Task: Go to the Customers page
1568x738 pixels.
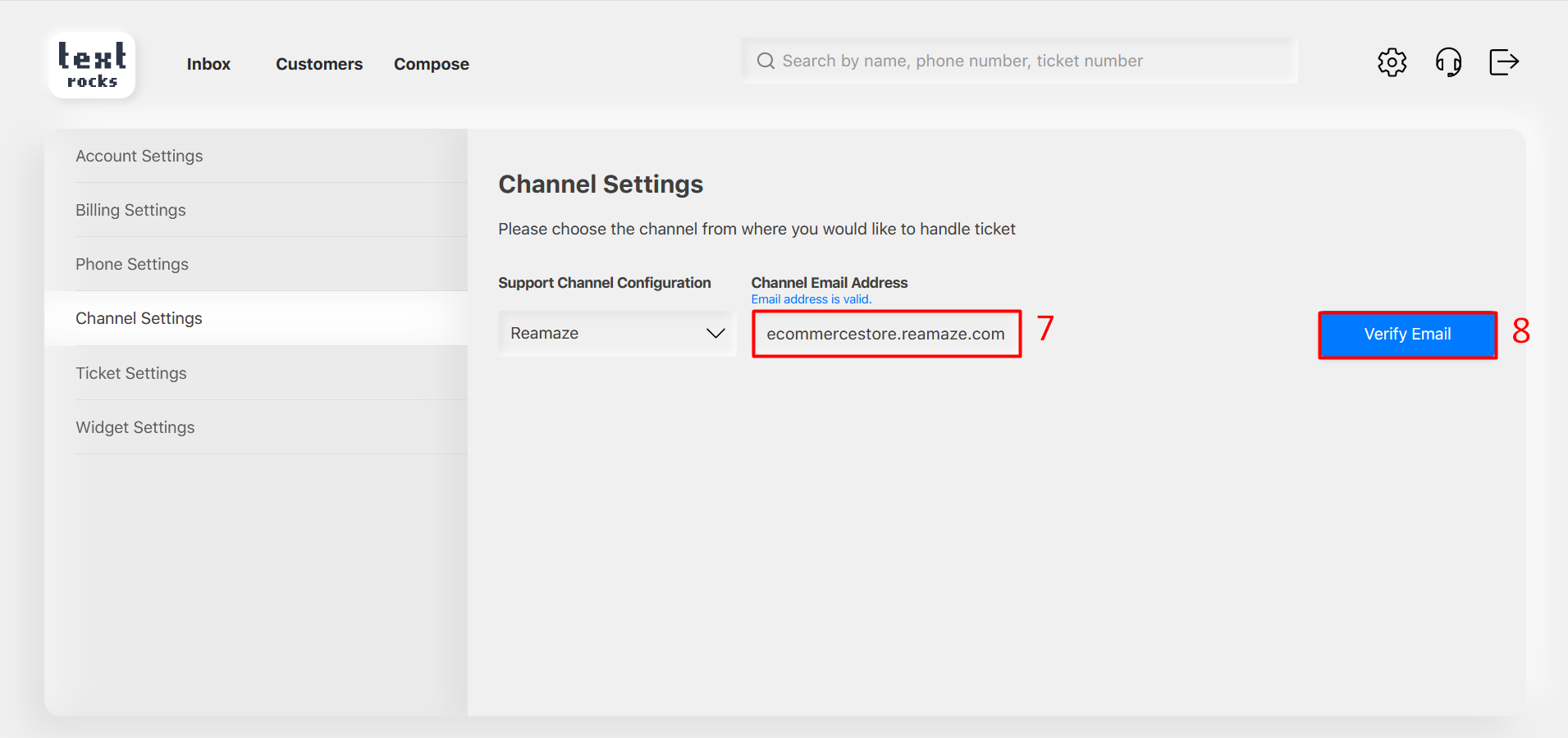Action: [x=318, y=64]
